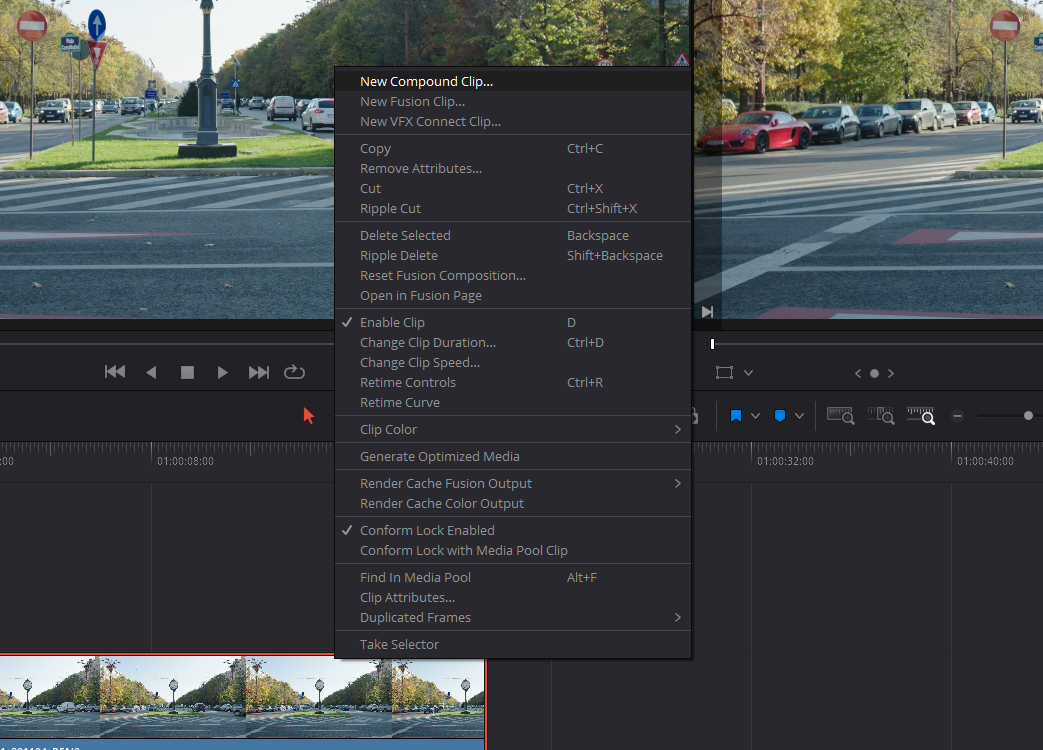This screenshot has height=750, width=1043.
Task: Choose Generate Optimized Media
Action: (x=513, y=457)
